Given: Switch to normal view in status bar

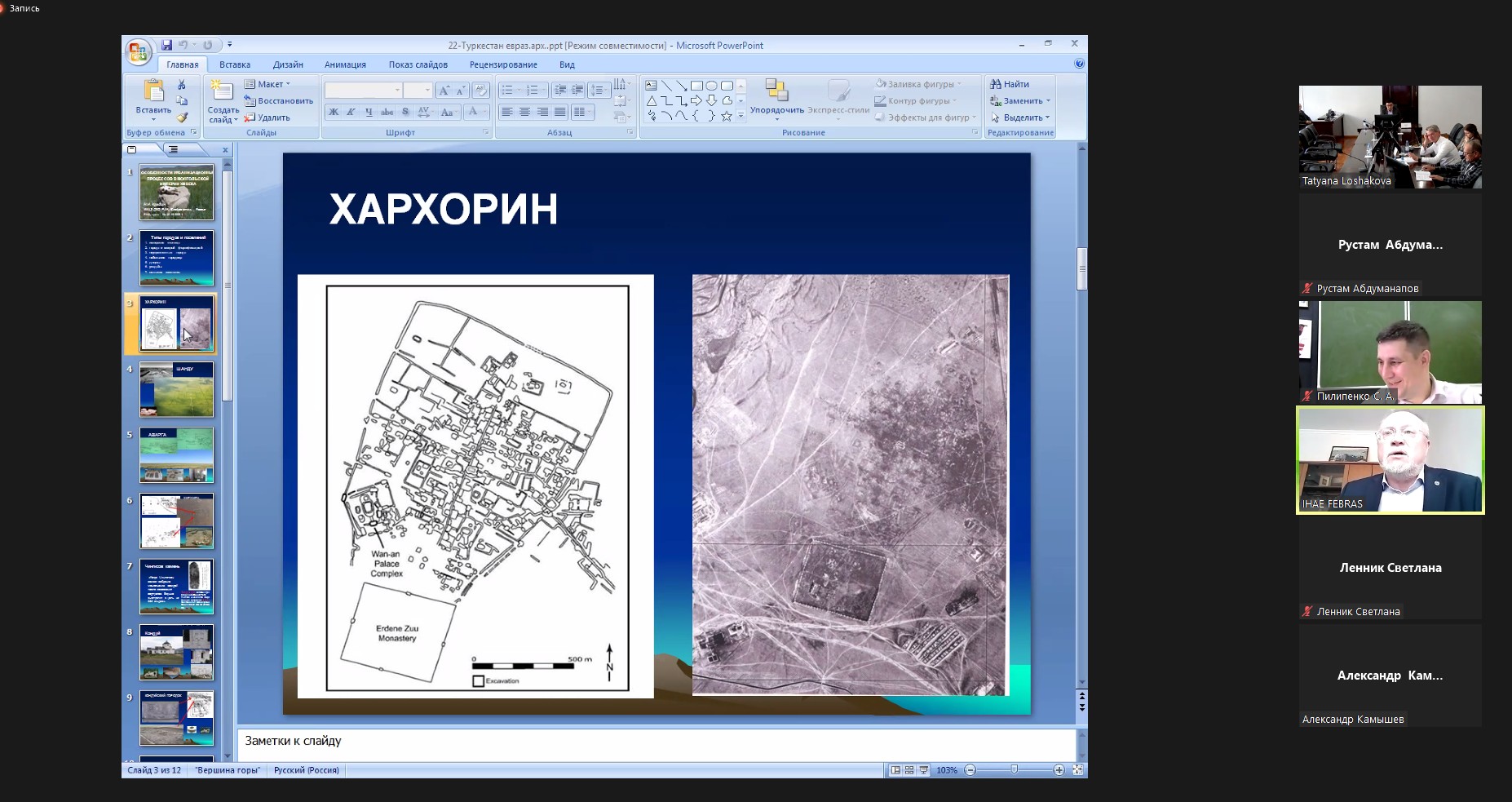Looking at the screenshot, I should pos(895,770).
